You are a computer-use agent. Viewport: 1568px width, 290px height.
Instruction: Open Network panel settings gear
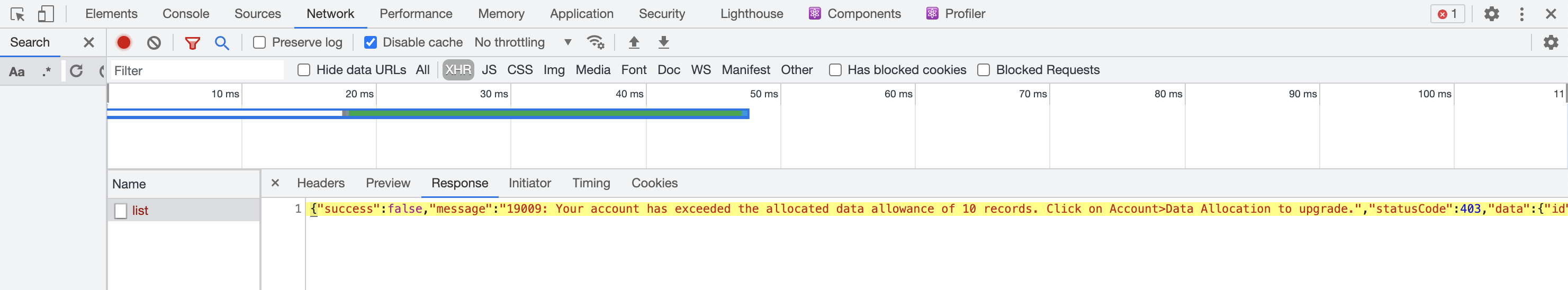click(x=1551, y=42)
